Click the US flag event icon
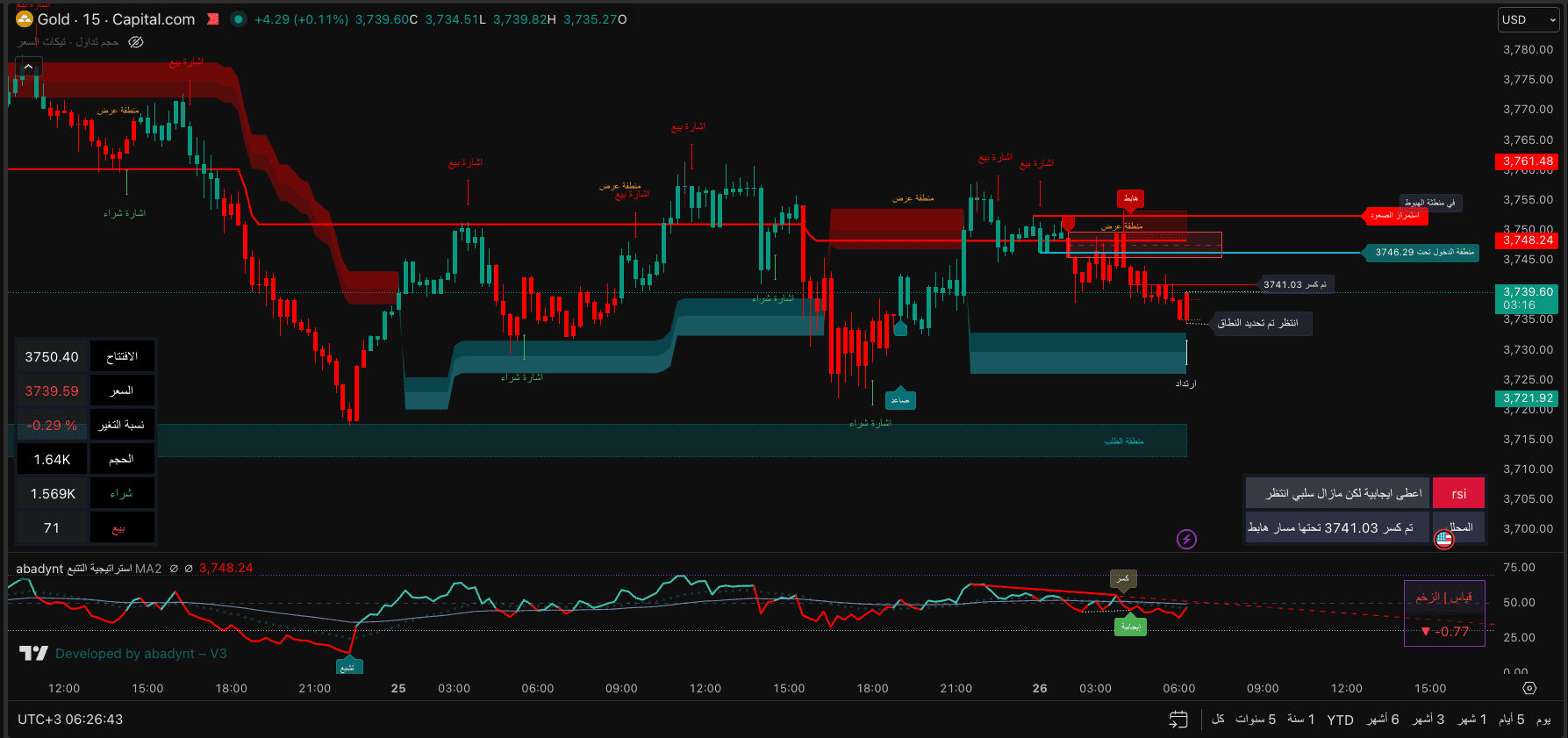The width and height of the screenshot is (1568, 738). coord(1443,539)
